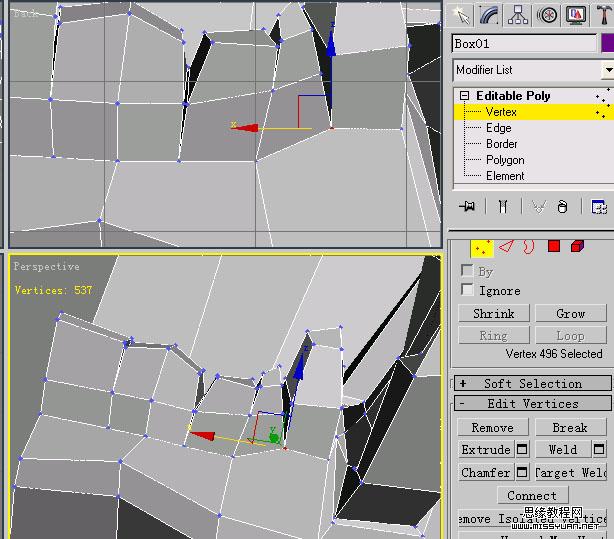Click the blue Z axis arrow in Perspective viewport
614x539 pixels.
coord(300,365)
